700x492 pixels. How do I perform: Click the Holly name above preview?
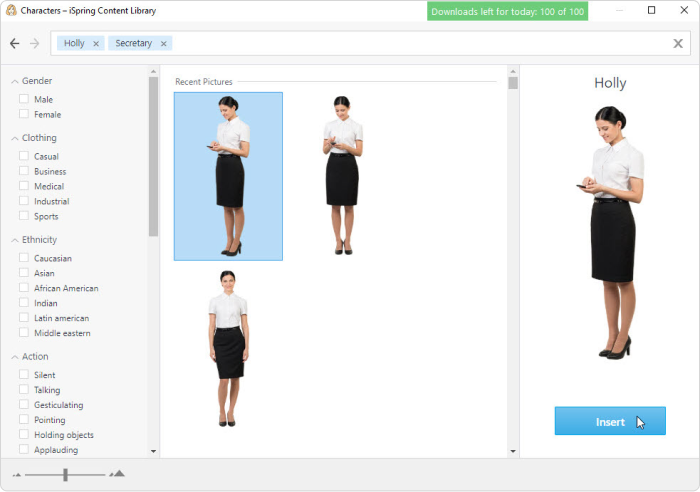pos(610,83)
